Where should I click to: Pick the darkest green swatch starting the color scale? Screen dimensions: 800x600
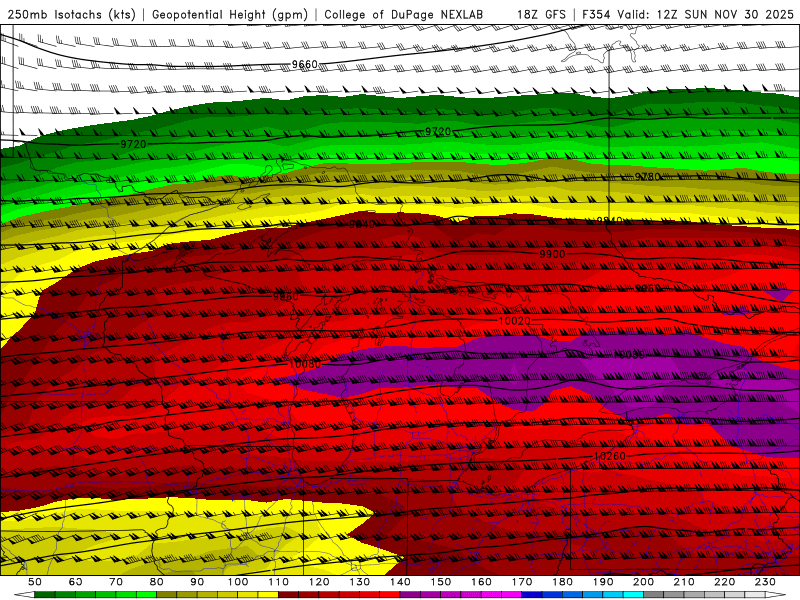[x=45, y=595]
